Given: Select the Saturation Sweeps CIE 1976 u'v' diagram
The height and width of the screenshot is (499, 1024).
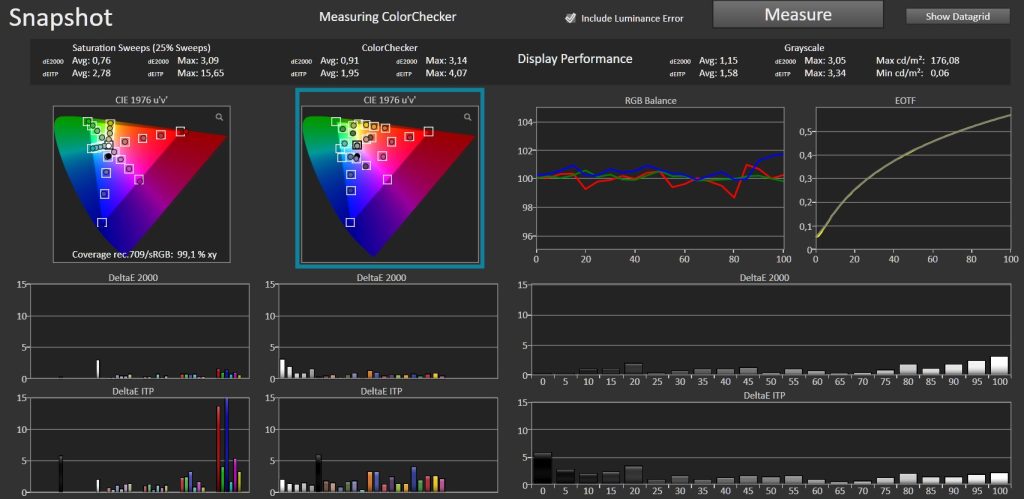Looking at the screenshot, I should click(144, 185).
